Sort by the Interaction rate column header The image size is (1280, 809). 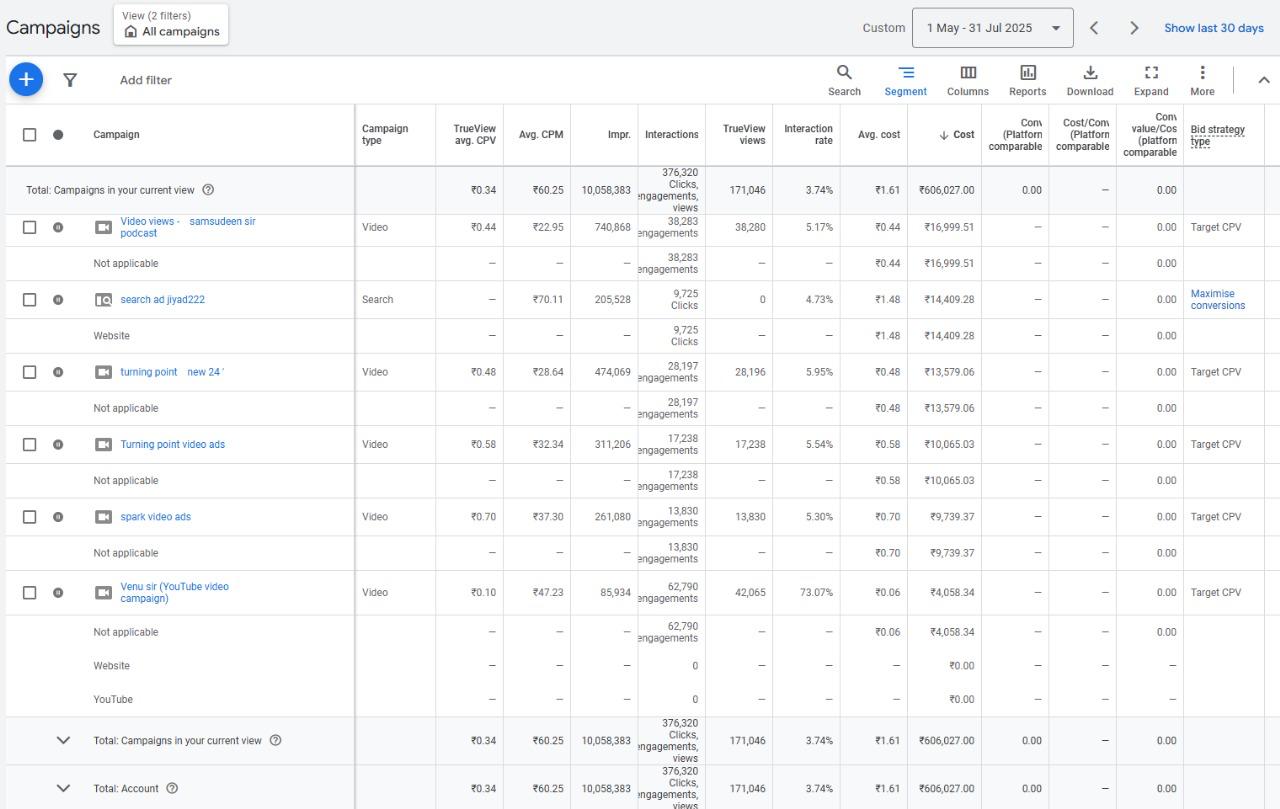(808, 135)
